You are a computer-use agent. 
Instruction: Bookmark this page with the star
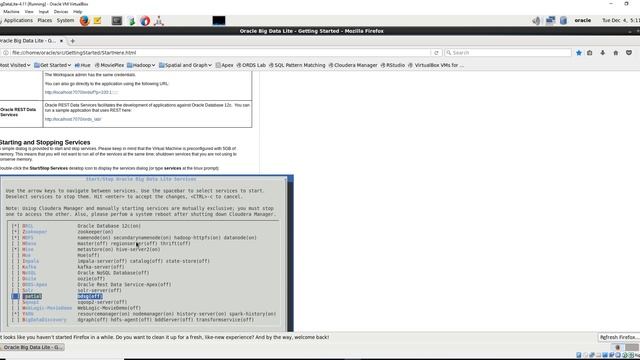coord(579,53)
